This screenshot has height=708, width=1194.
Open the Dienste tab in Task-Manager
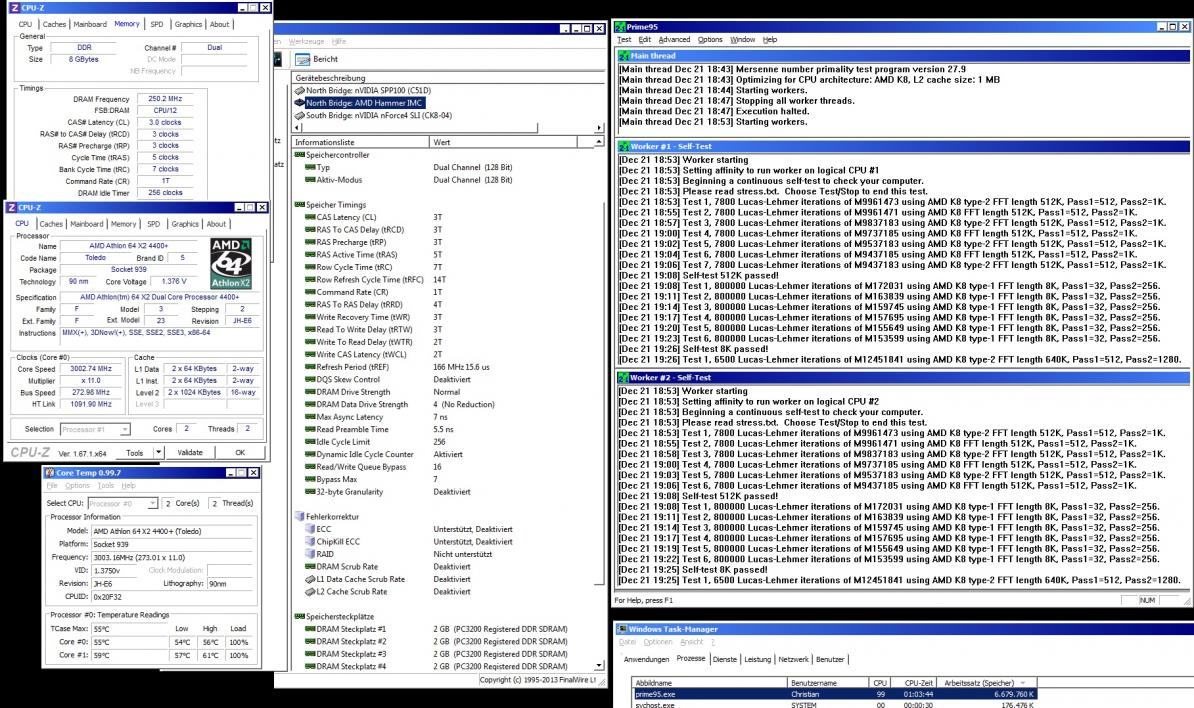tap(724, 659)
